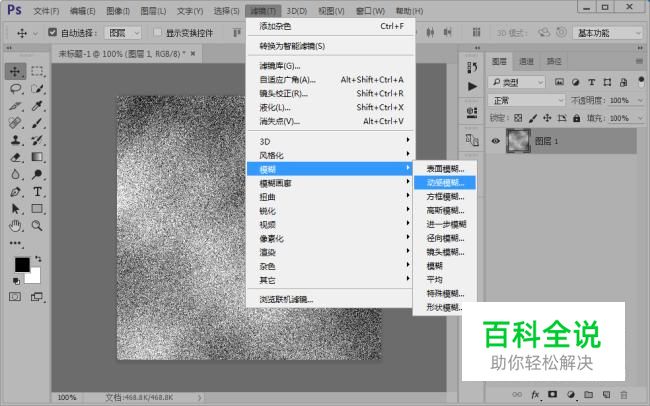Toggle lock all padlock icon
This screenshot has height=406, width=650.
pyautogui.click(x=576, y=118)
